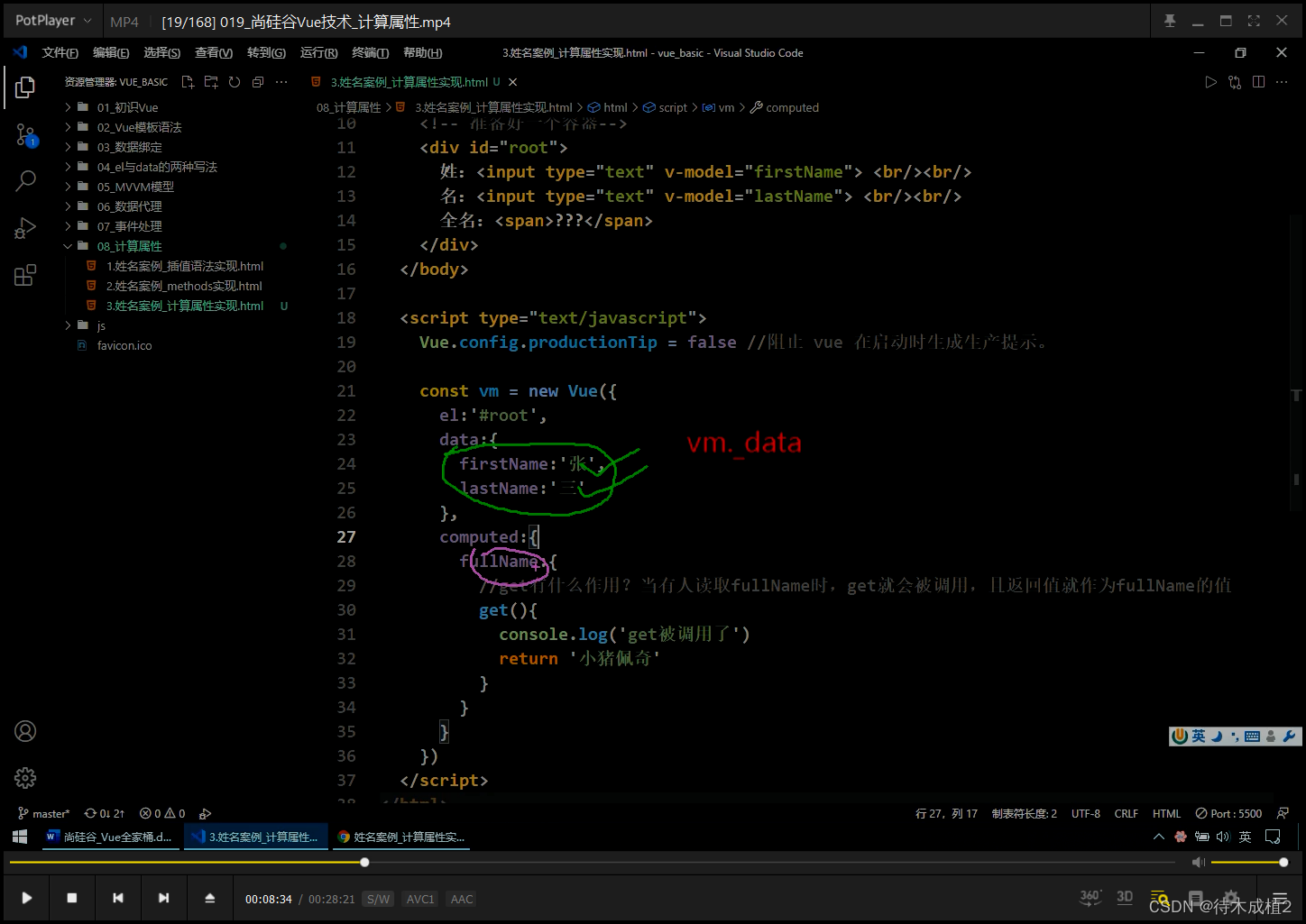
Task: Open editor more actions ellipsis
Action: (x=1282, y=82)
